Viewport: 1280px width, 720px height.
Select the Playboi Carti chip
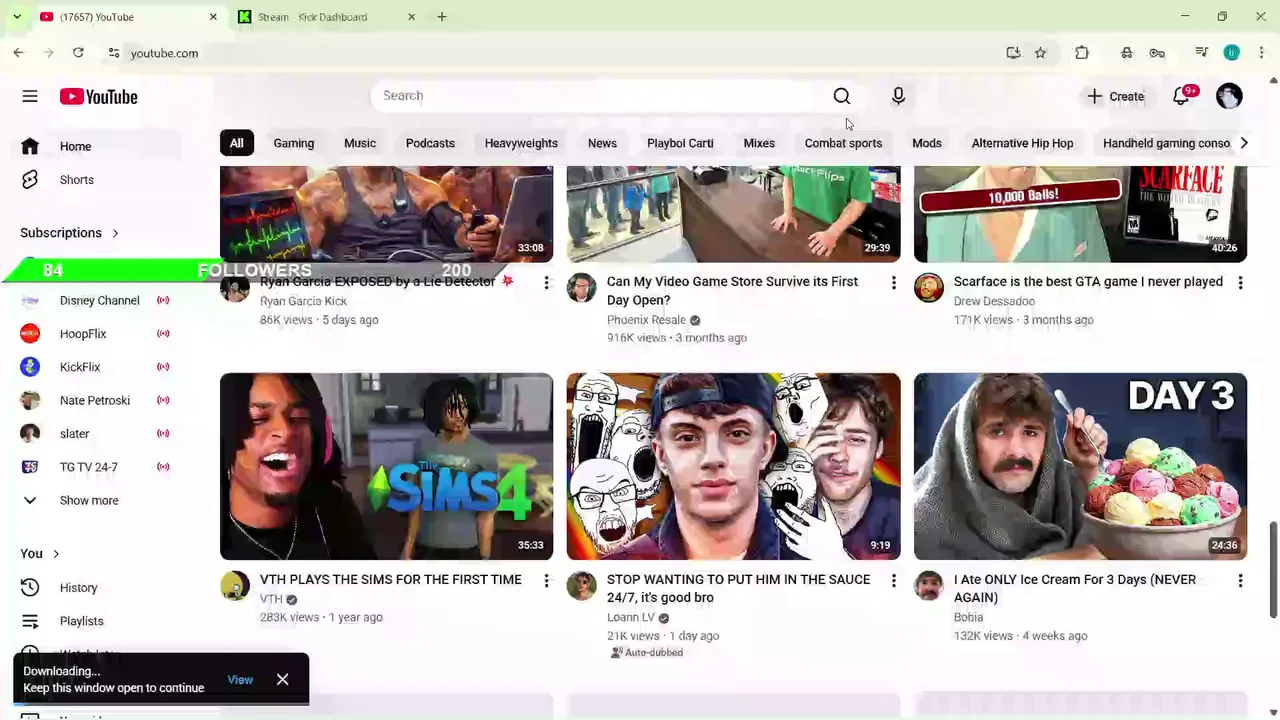coord(680,143)
